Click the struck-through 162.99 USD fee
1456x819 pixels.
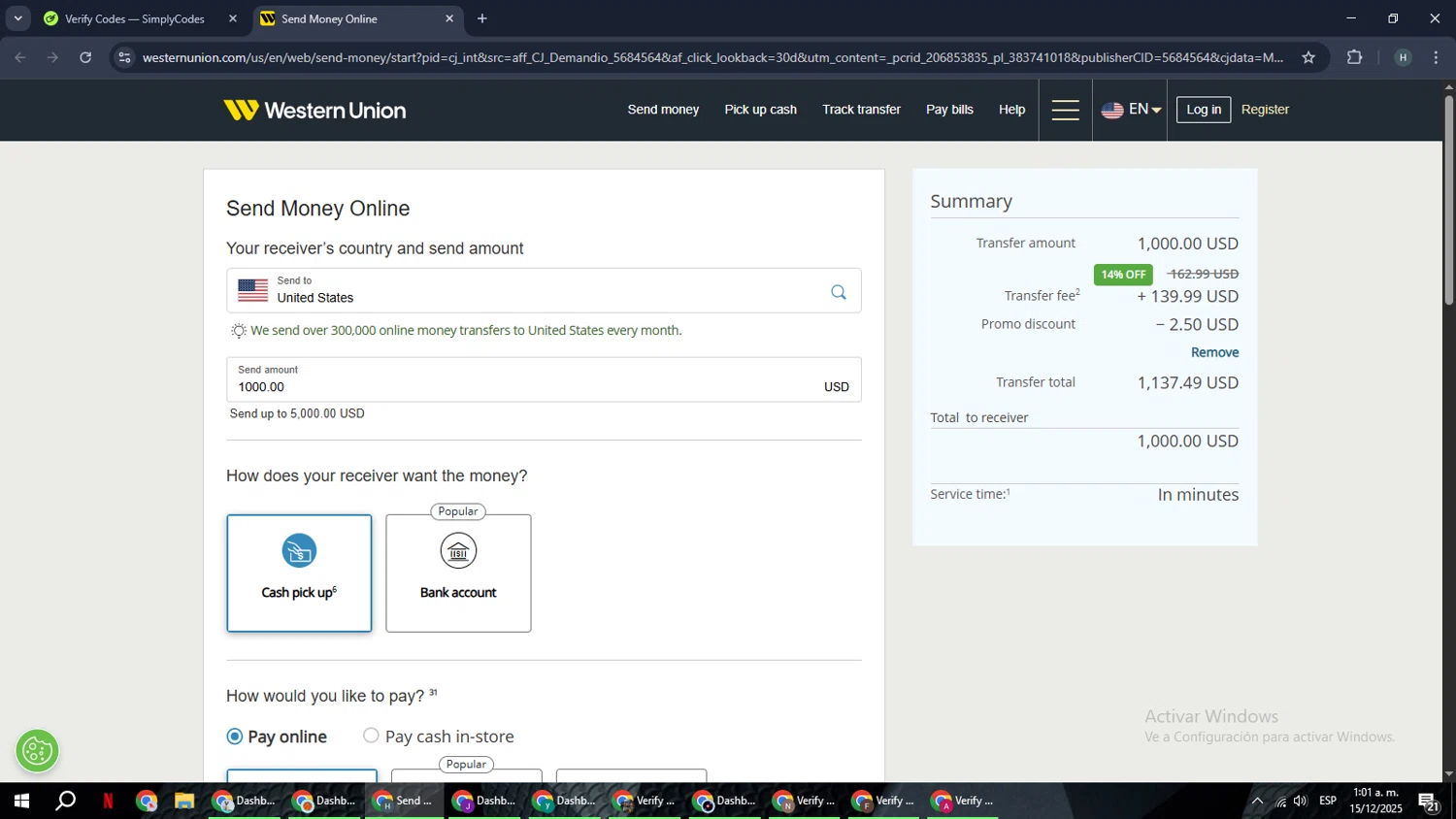pyautogui.click(x=1204, y=274)
